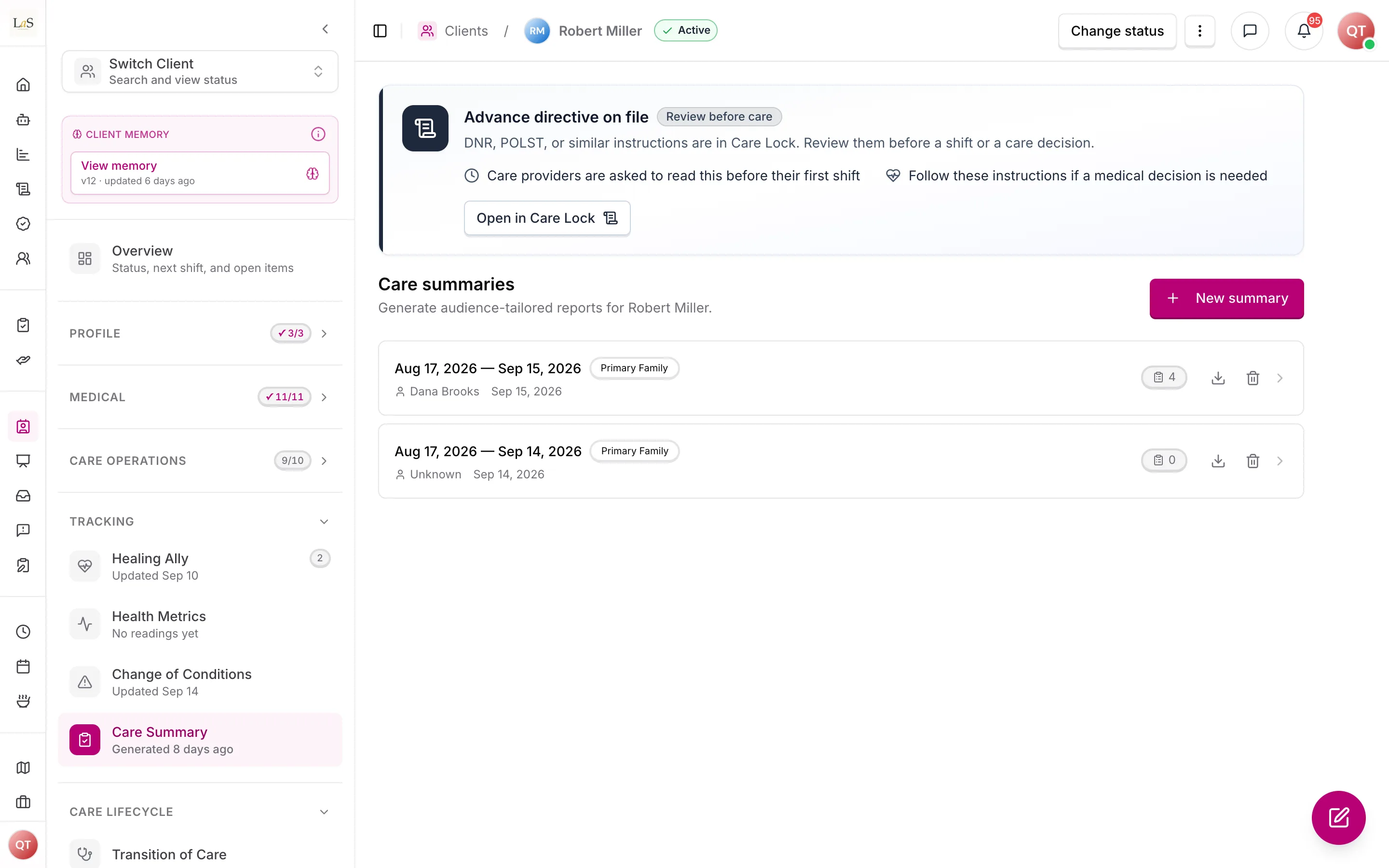The image size is (1389, 868).
Task: Click 'Review before care' tag
Action: [x=719, y=117]
